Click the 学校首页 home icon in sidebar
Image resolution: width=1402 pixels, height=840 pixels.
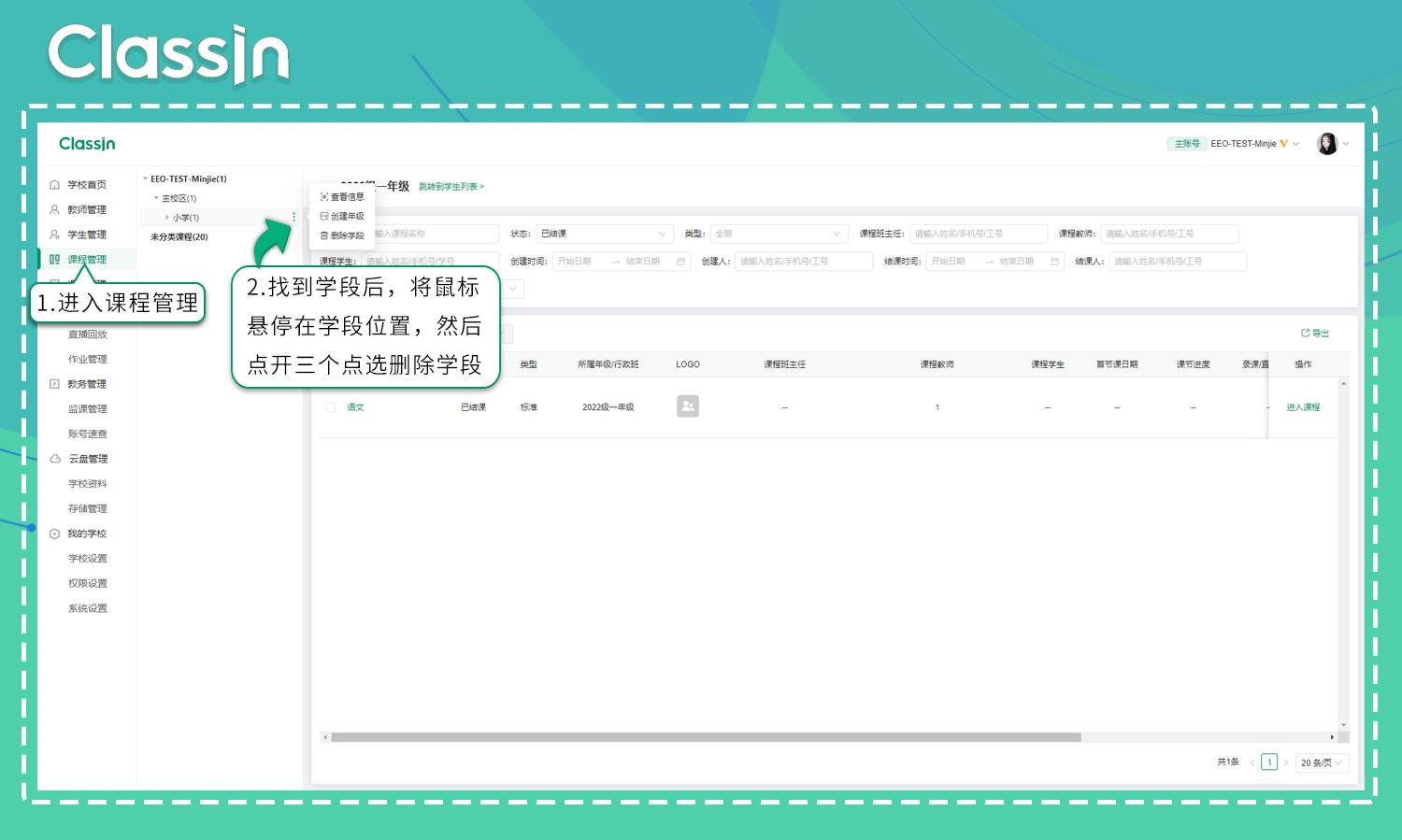click(x=54, y=185)
